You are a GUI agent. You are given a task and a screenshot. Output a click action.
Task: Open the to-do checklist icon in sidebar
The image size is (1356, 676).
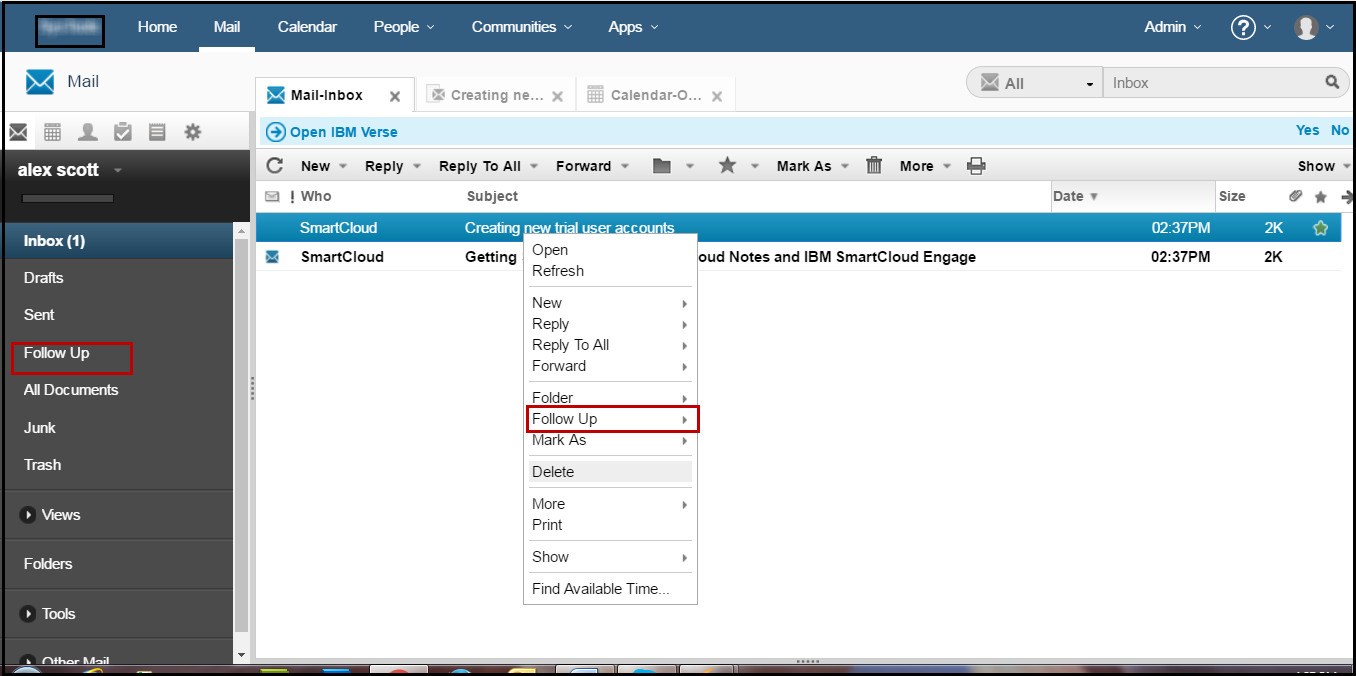pos(123,132)
